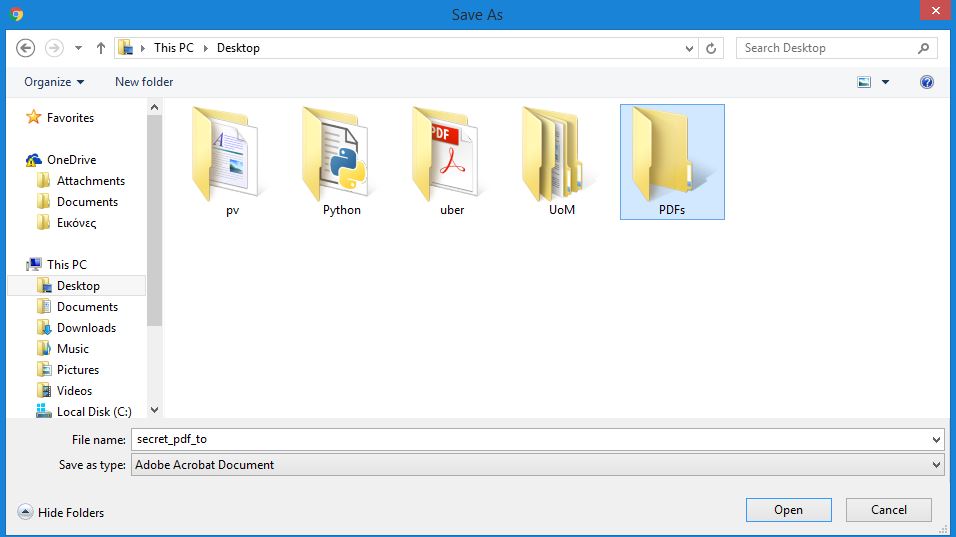
Task: Go back with the left arrow button
Action: (x=26, y=48)
